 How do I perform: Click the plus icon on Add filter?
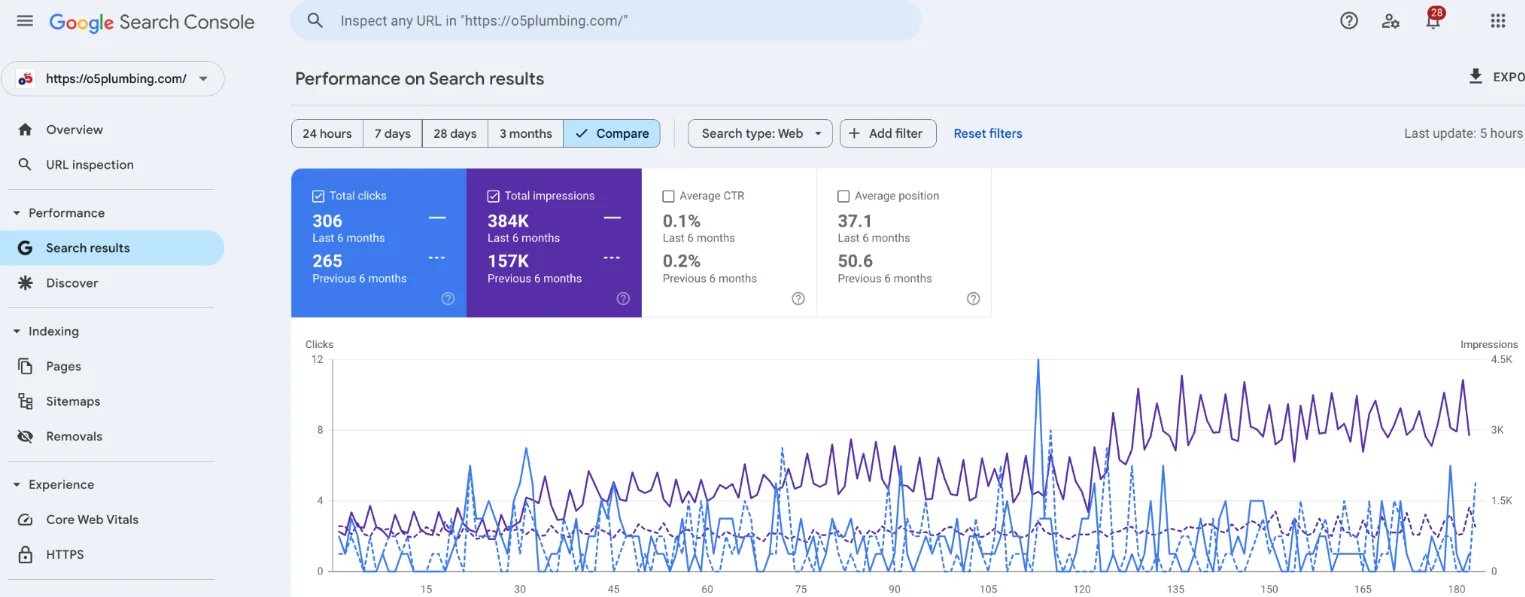point(854,133)
